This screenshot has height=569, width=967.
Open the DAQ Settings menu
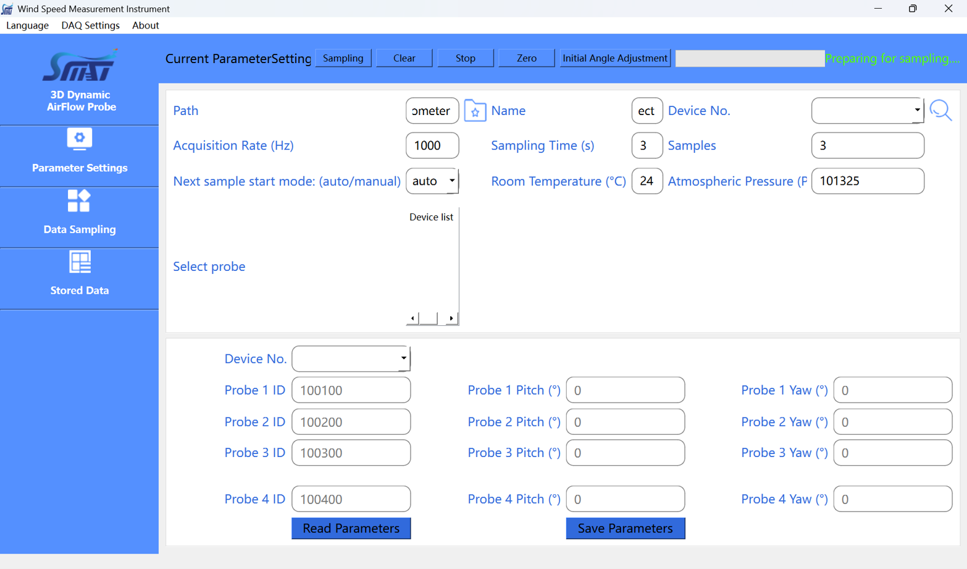point(90,25)
